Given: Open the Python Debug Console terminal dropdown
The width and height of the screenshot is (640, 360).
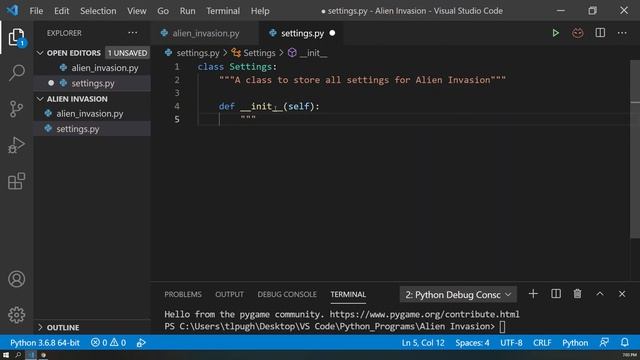Looking at the screenshot, I should (x=458, y=294).
